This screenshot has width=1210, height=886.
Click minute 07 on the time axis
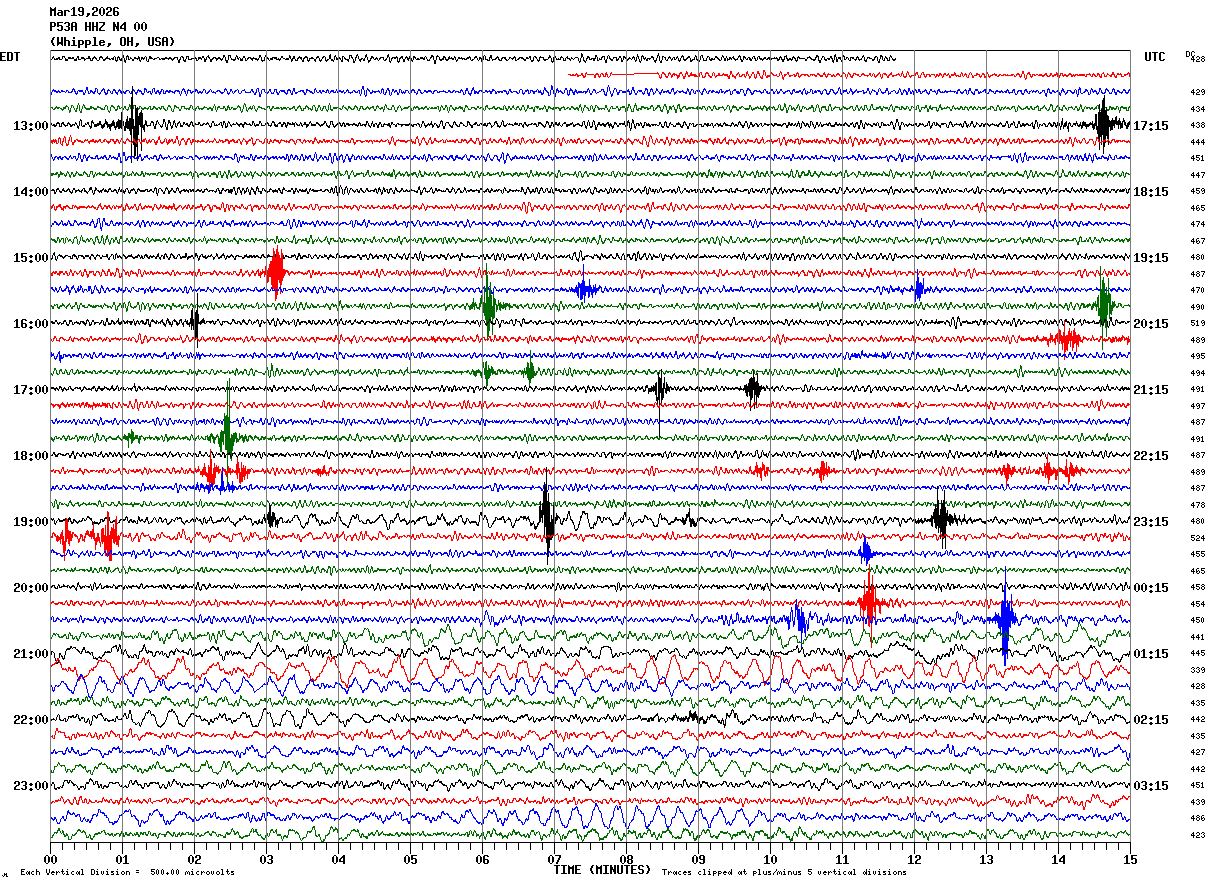[554, 860]
